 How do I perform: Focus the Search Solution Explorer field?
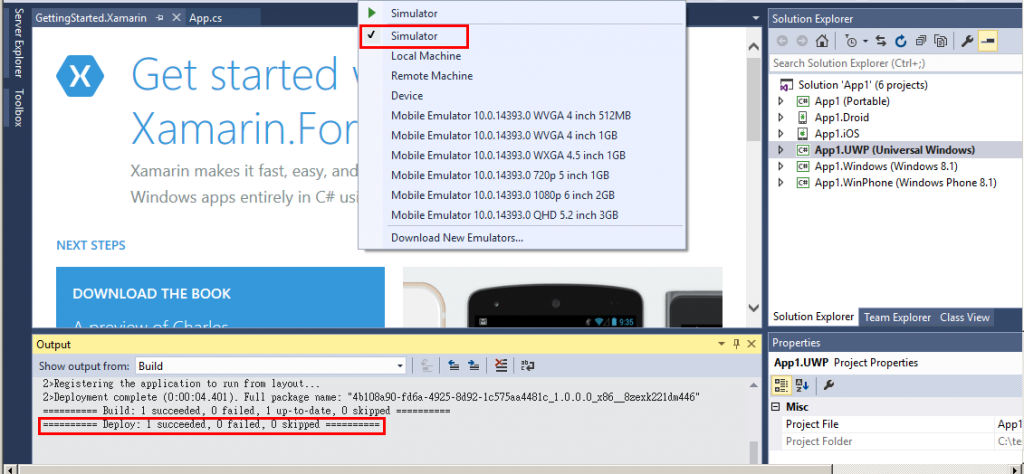[x=896, y=63]
